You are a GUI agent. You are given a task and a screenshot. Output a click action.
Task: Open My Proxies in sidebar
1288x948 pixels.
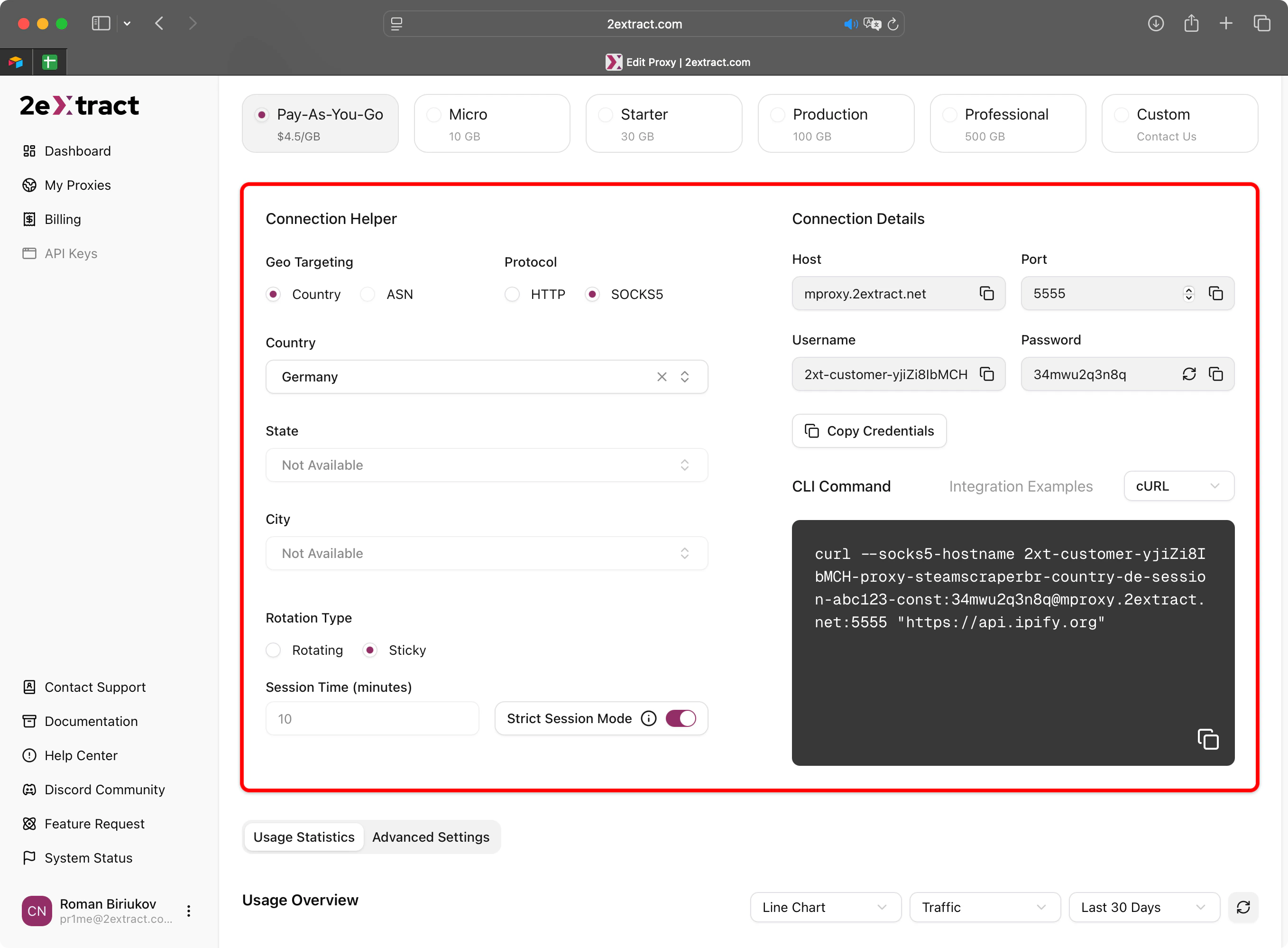[77, 186]
